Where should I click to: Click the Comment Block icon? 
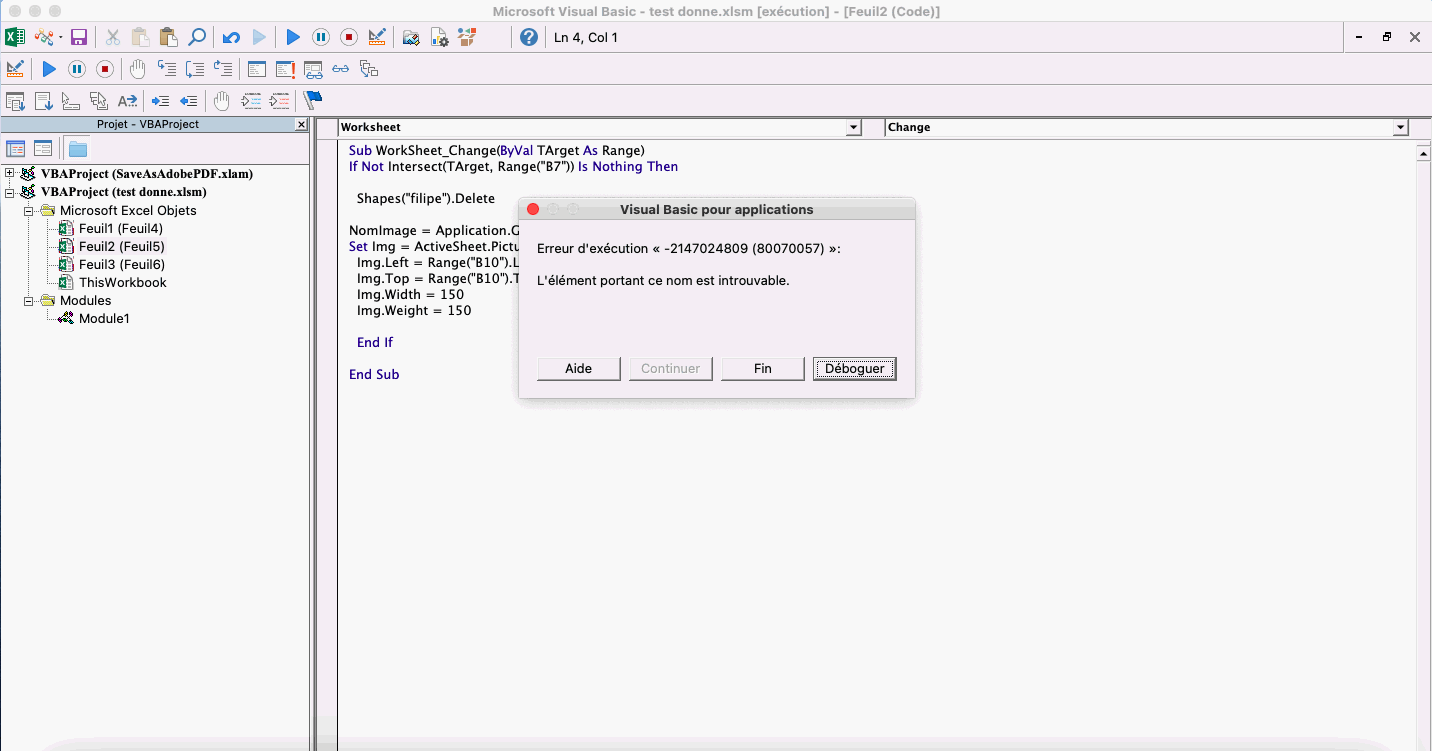(x=251, y=100)
